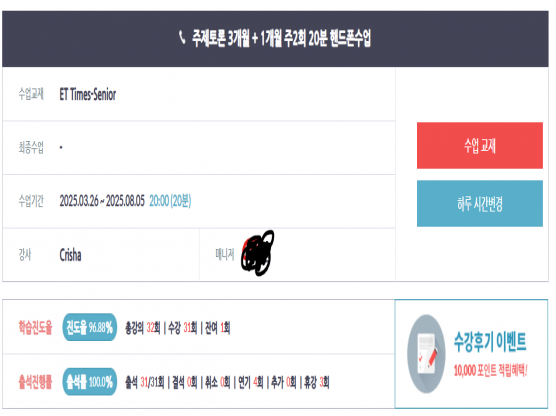The height and width of the screenshot is (416, 556).
Task: Click the scribbled-out manager name
Action: pos(258,253)
